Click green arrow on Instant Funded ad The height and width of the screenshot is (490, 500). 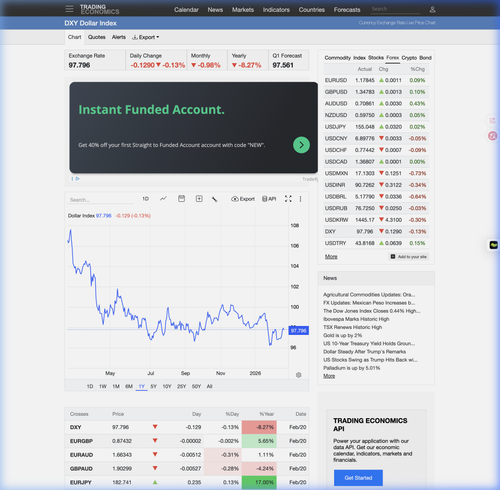pyautogui.click(x=301, y=145)
